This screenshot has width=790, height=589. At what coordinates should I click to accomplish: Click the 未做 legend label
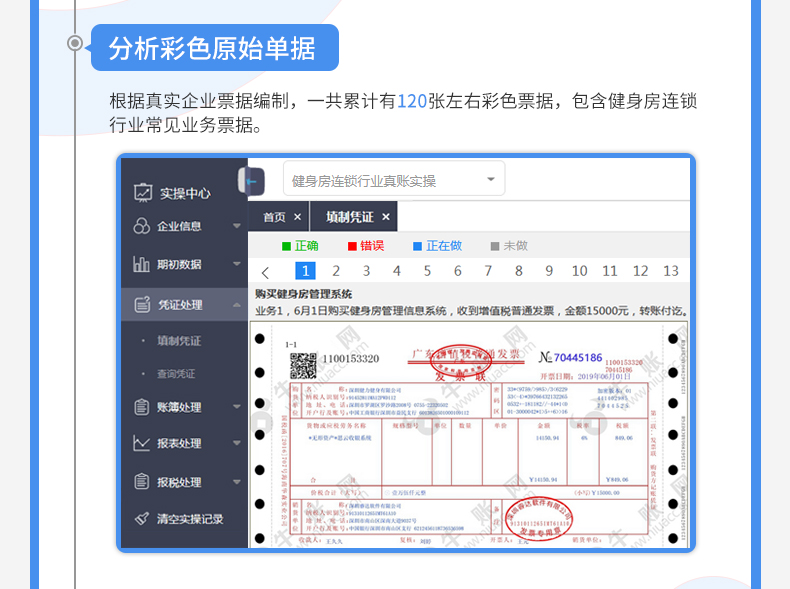tap(515, 246)
